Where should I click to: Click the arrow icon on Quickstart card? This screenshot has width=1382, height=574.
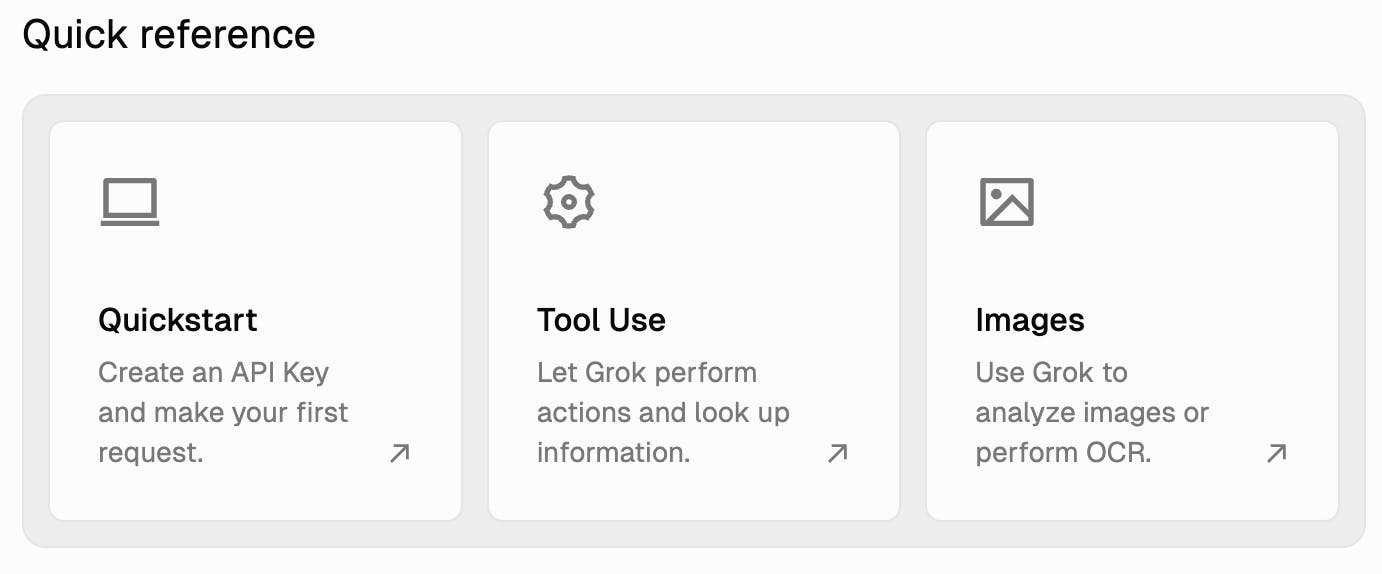point(399,453)
